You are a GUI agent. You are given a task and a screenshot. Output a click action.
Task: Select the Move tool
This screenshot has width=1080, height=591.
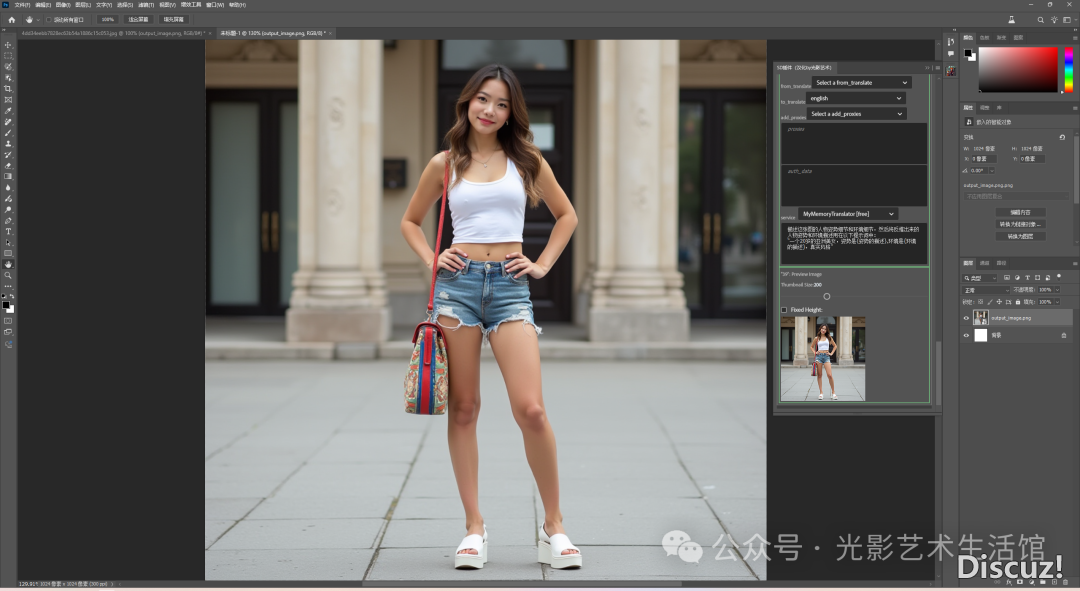click(x=8, y=45)
